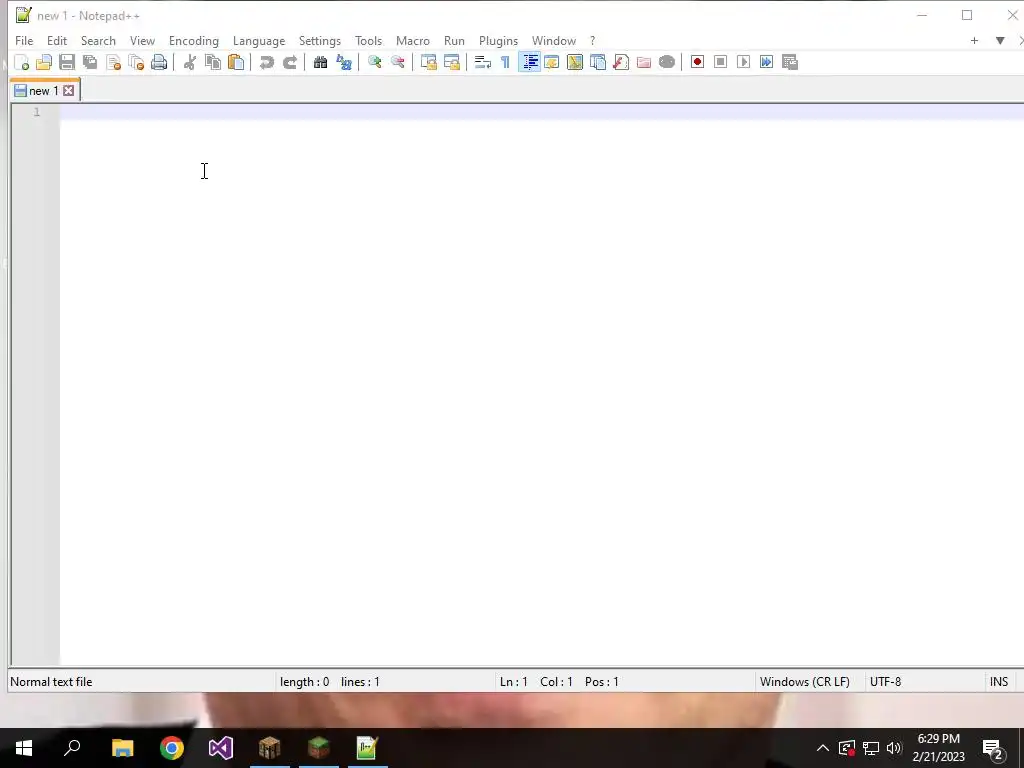Play back the recorded macro
Viewport: 1024px width, 768px height.
[x=743, y=62]
